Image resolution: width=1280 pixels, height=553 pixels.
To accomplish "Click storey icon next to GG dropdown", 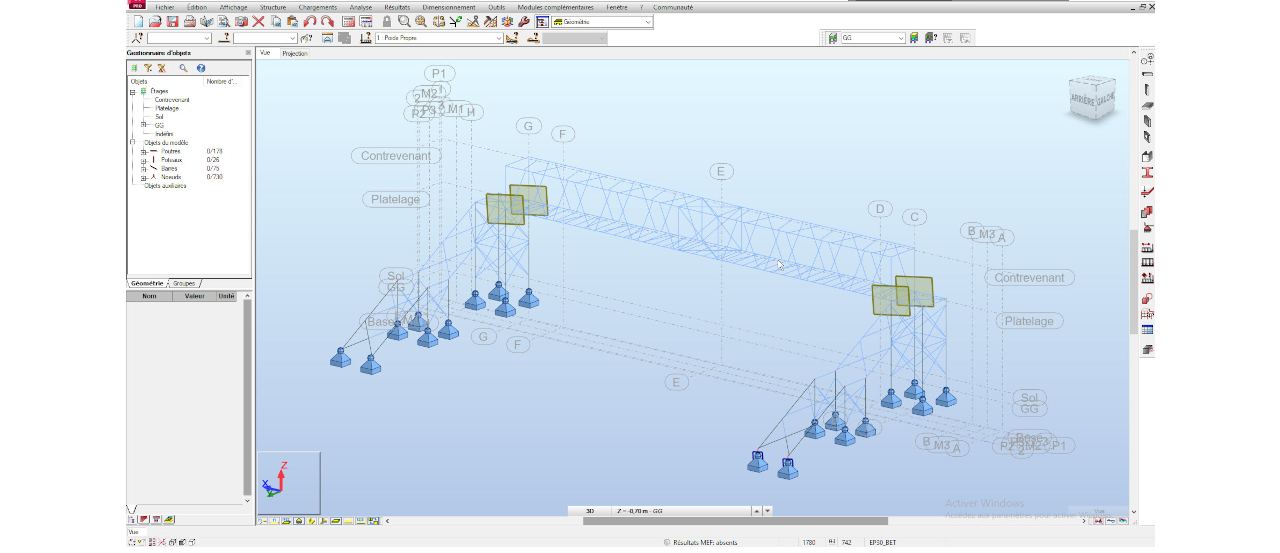I will point(832,38).
